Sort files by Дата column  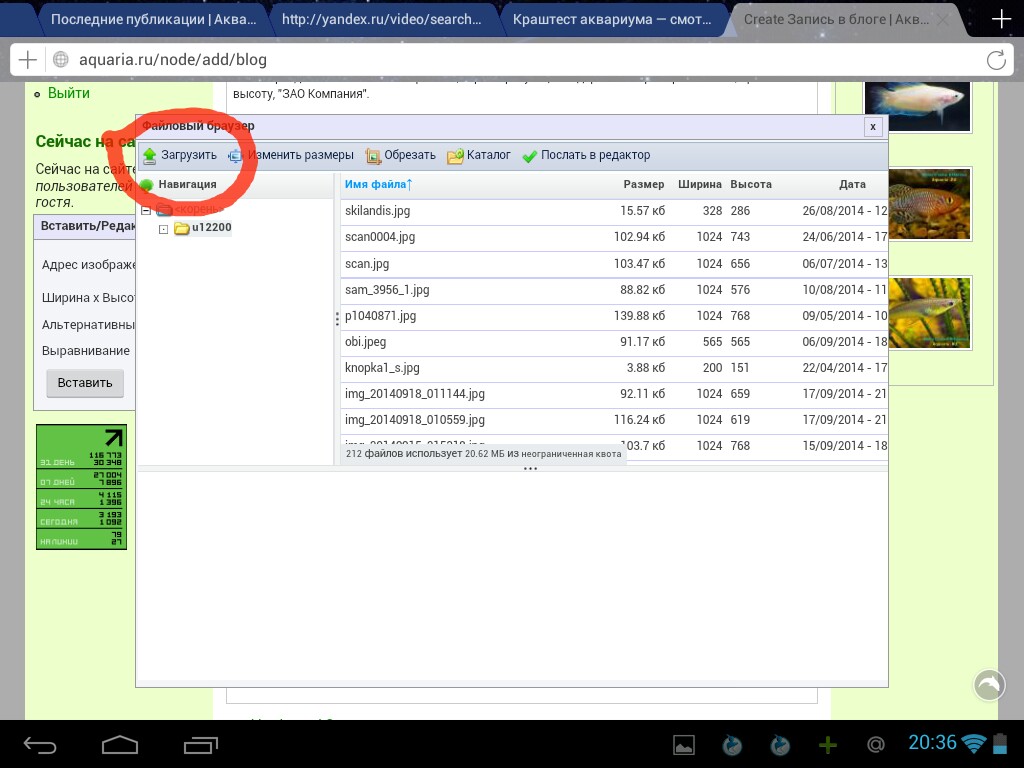point(852,184)
